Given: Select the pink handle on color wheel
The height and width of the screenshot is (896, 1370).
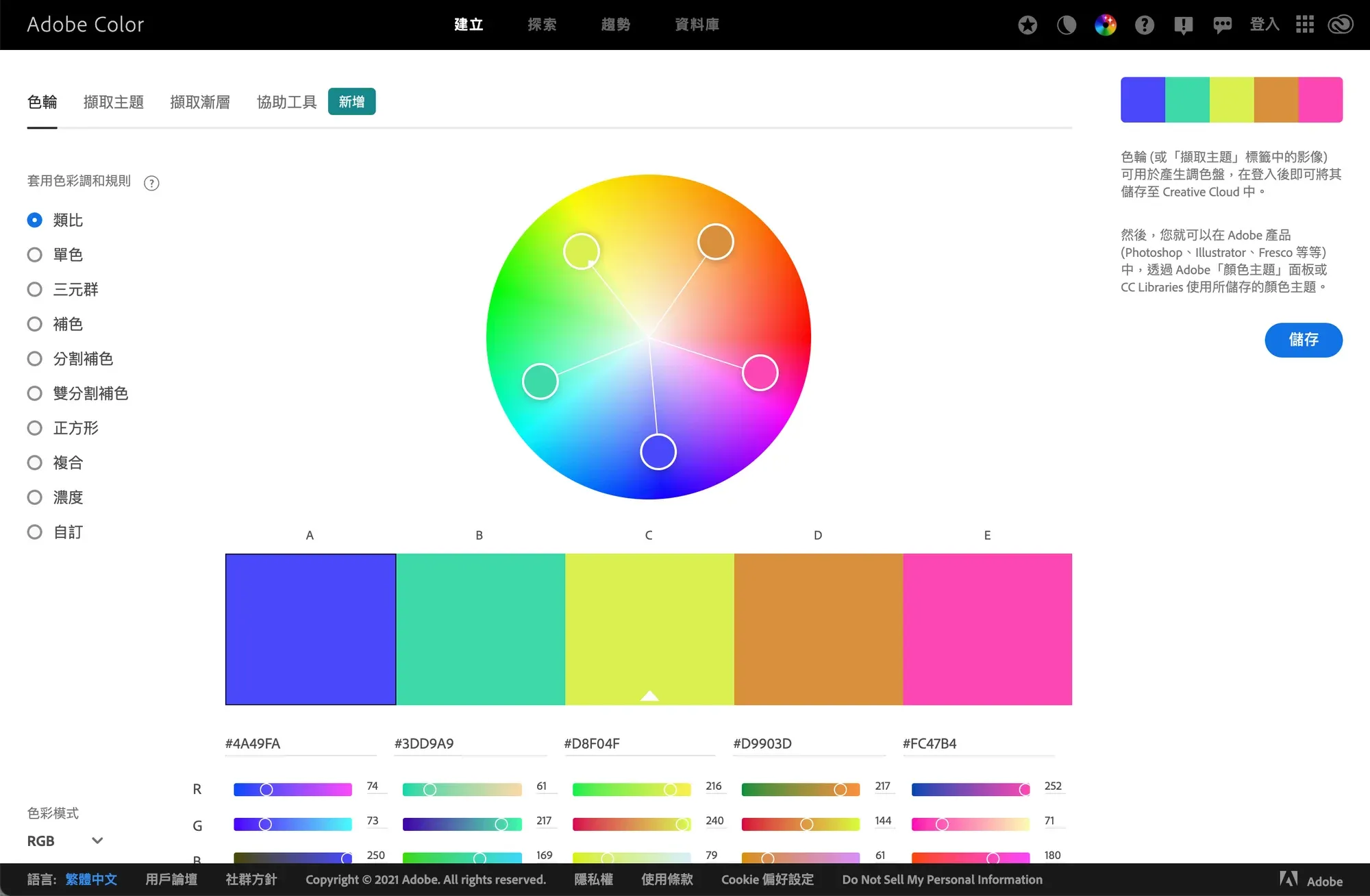Looking at the screenshot, I should [x=760, y=373].
